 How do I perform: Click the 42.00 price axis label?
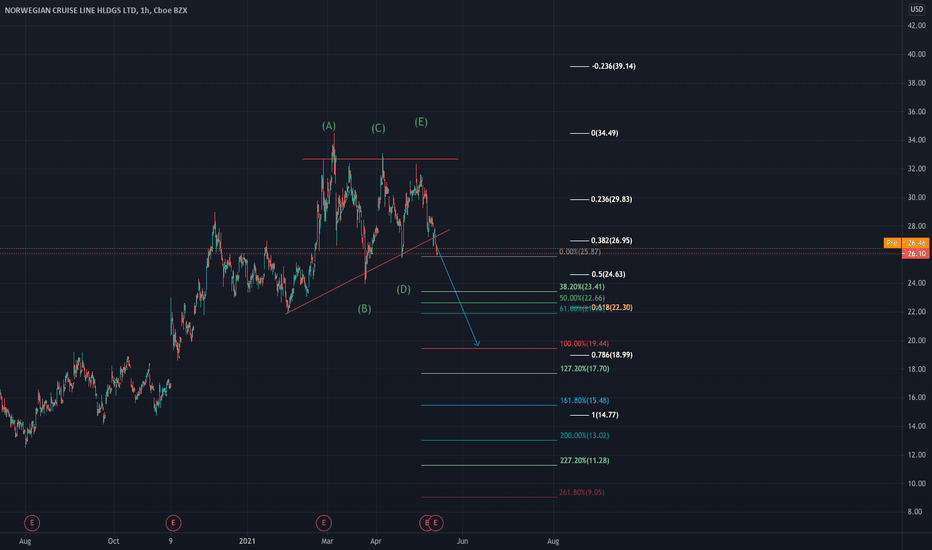[916, 26]
